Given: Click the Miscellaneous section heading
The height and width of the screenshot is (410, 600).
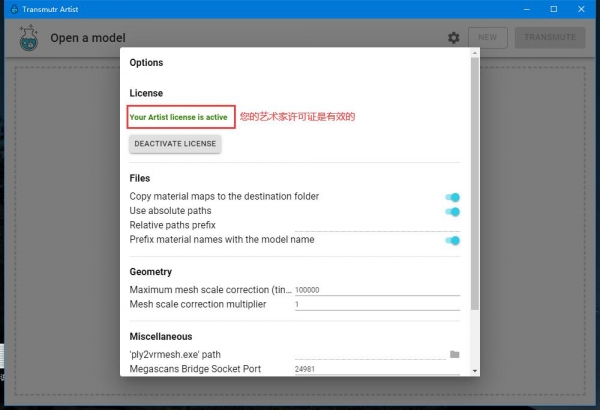Looking at the screenshot, I should (161, 336).
